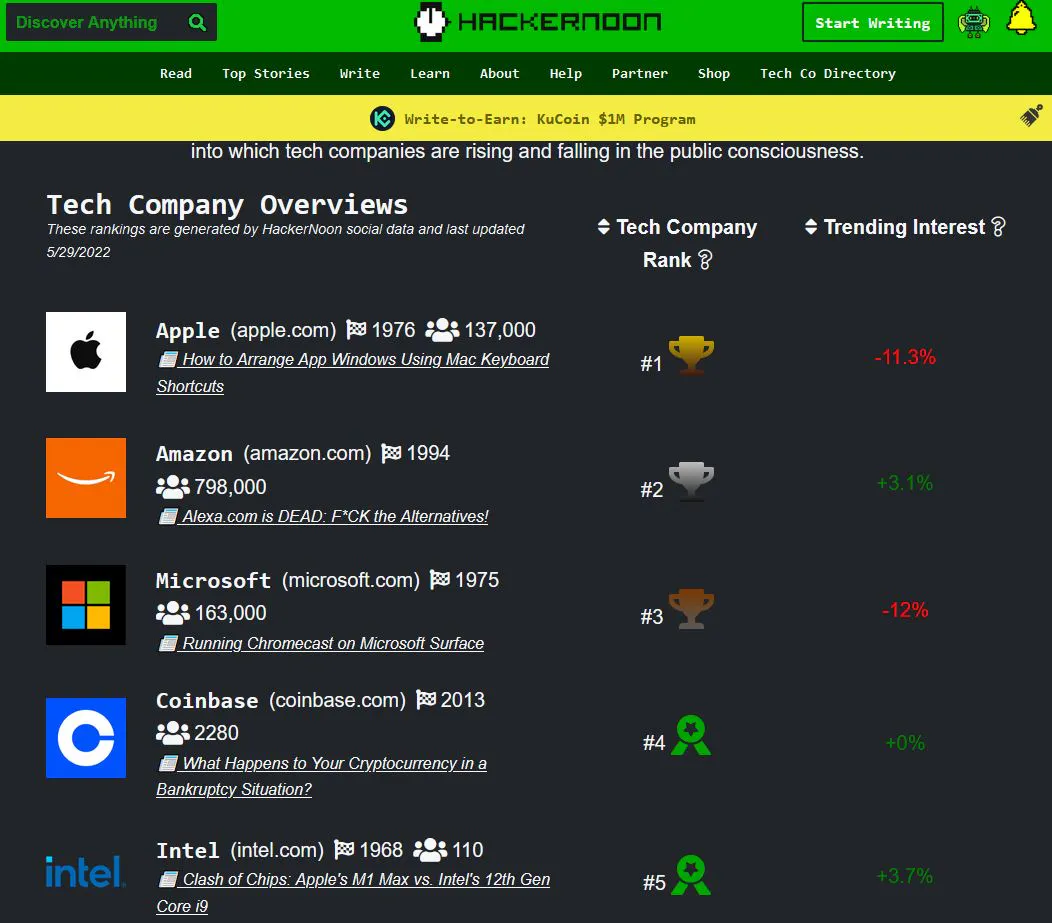Click the search magnifier icon

[196, 21]
